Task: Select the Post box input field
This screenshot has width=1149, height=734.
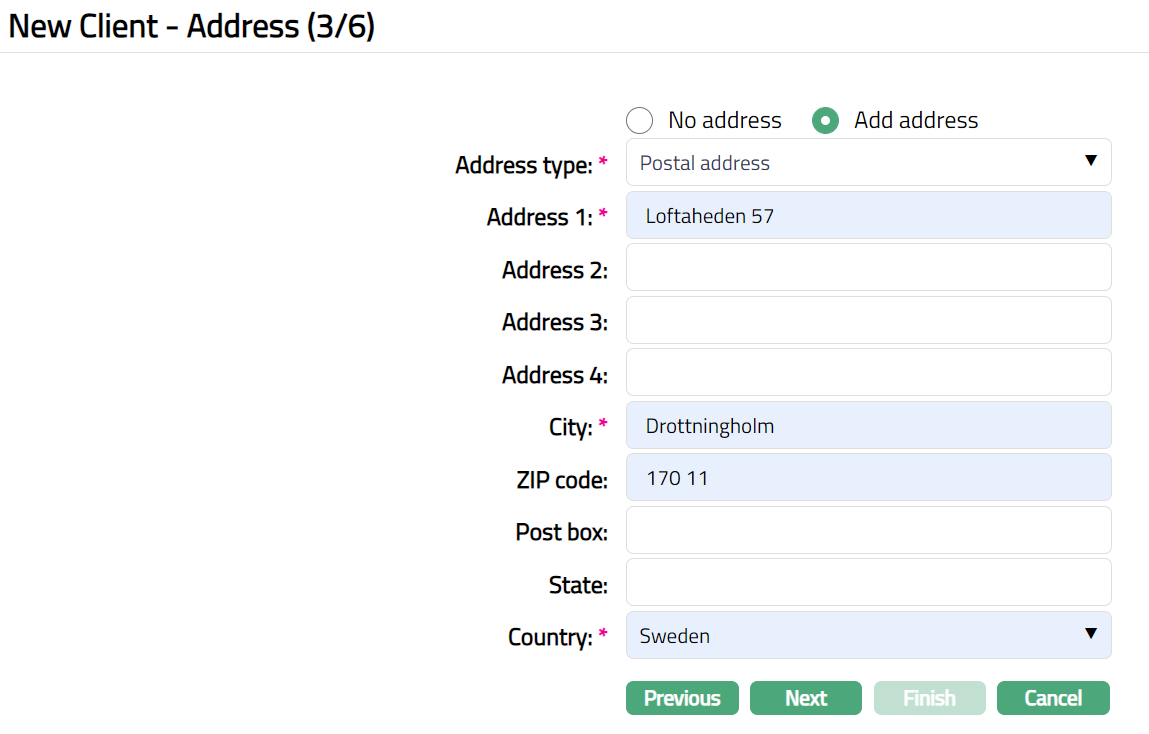Action: 867,530
